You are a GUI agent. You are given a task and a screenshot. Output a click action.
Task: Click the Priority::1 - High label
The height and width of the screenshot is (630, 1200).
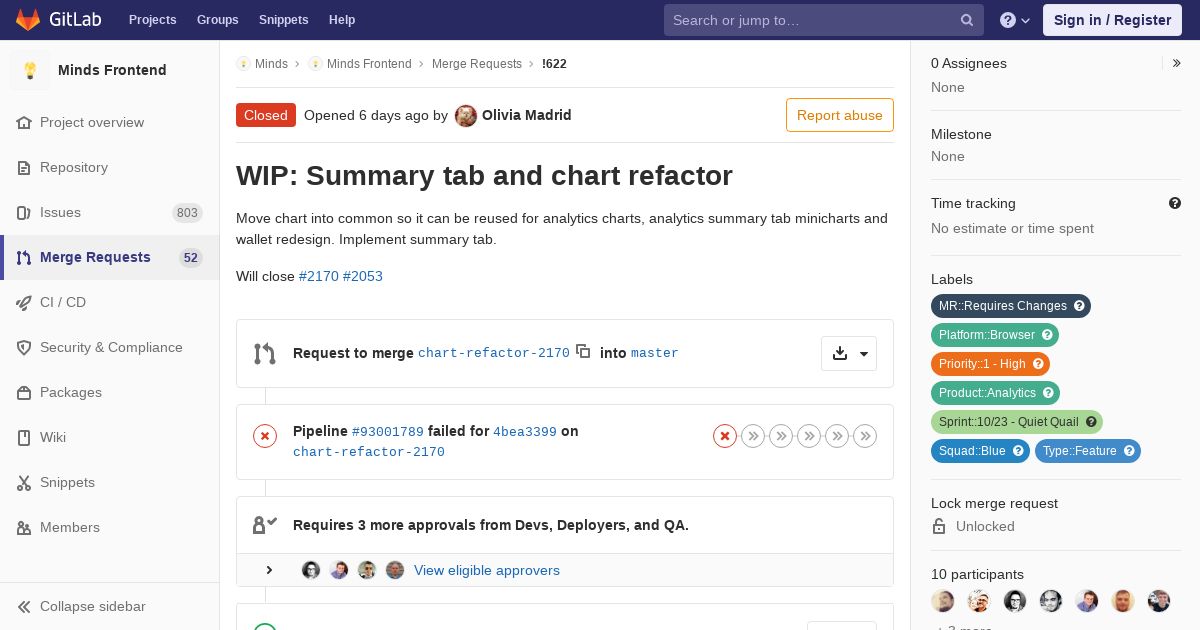(x=990, y=364)
